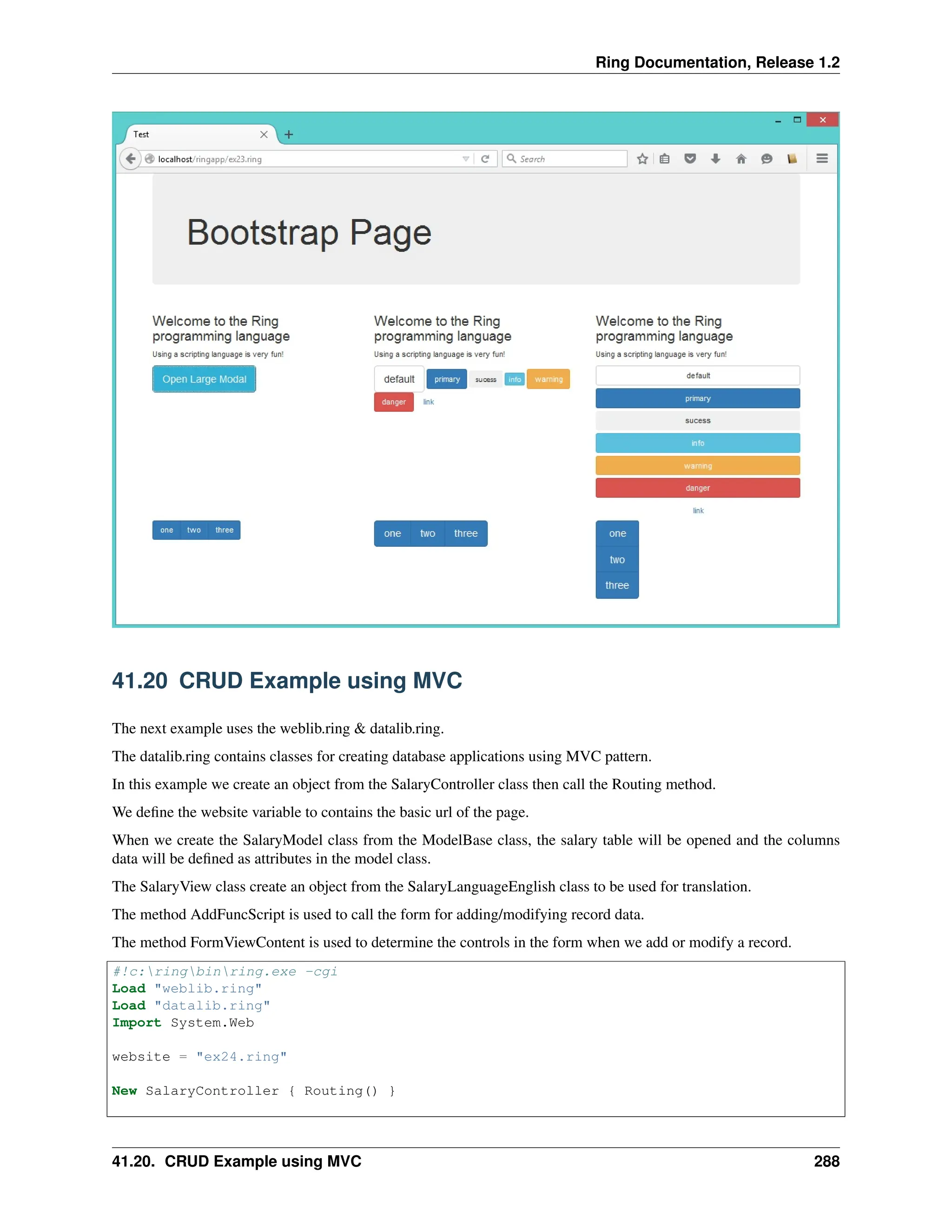Expand the URL bar history dropdown arrow

pos(465,159)
